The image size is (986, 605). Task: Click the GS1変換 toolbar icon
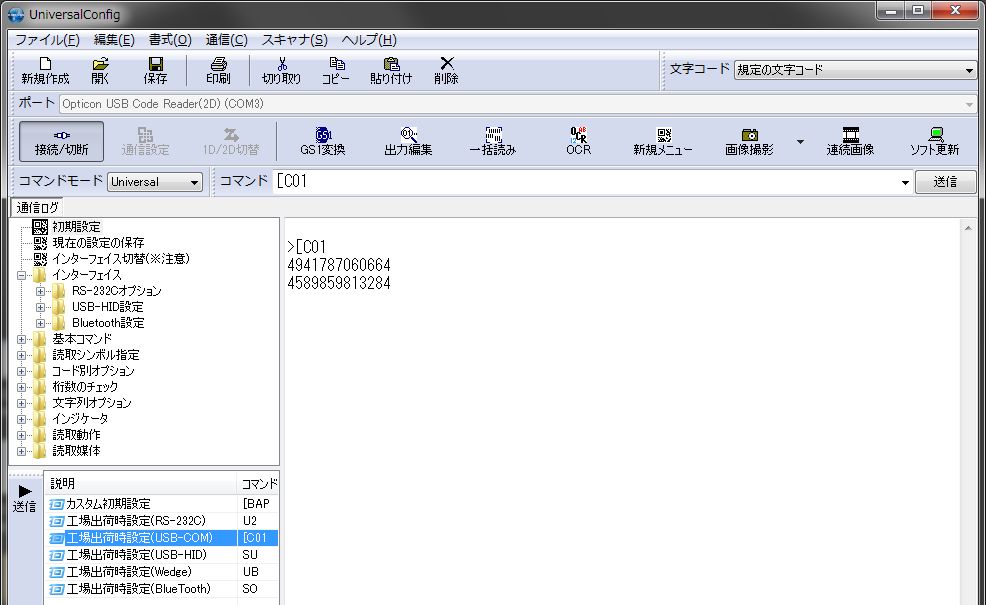tap(322, 141)
